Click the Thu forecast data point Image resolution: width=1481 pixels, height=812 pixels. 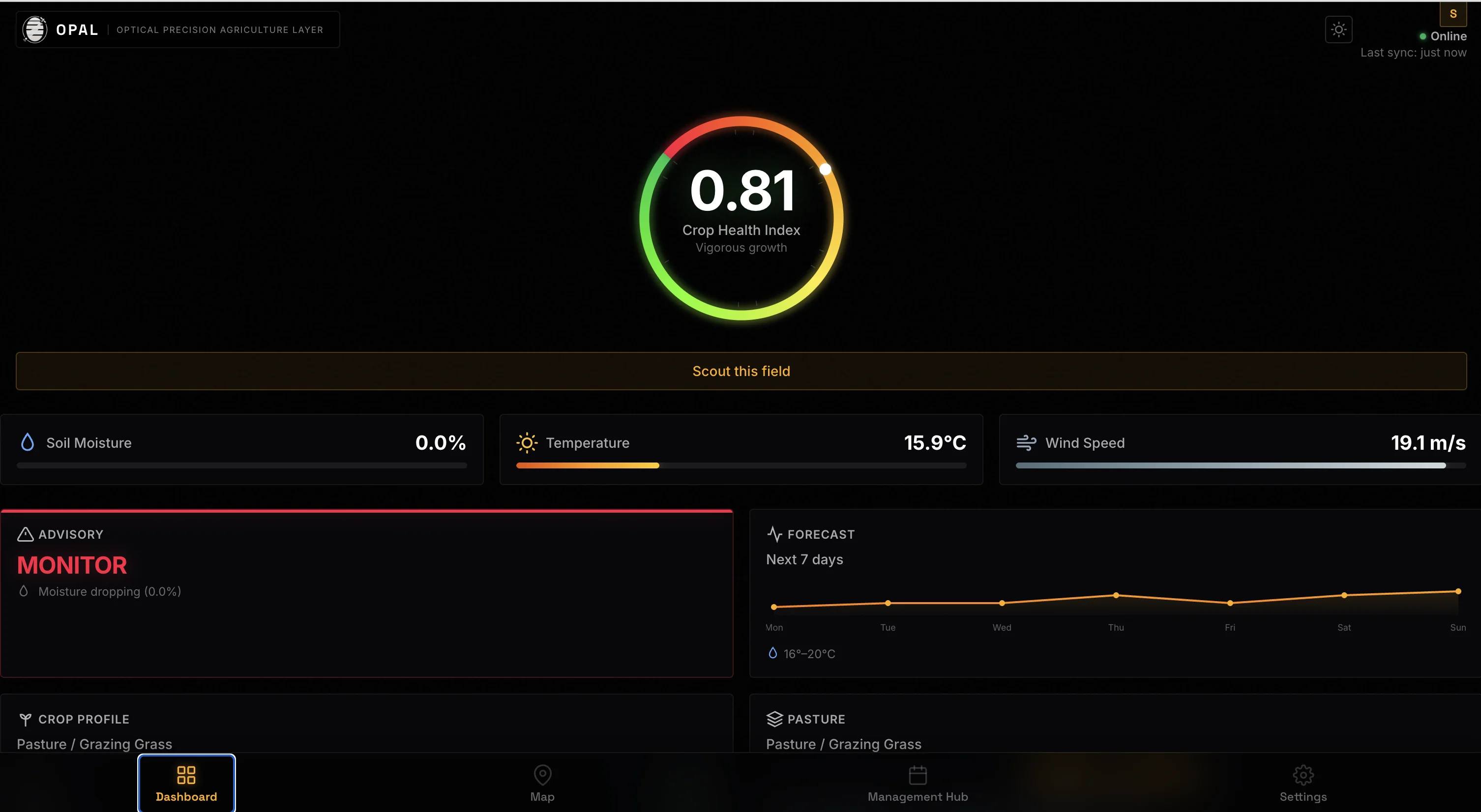(1116, 595)
